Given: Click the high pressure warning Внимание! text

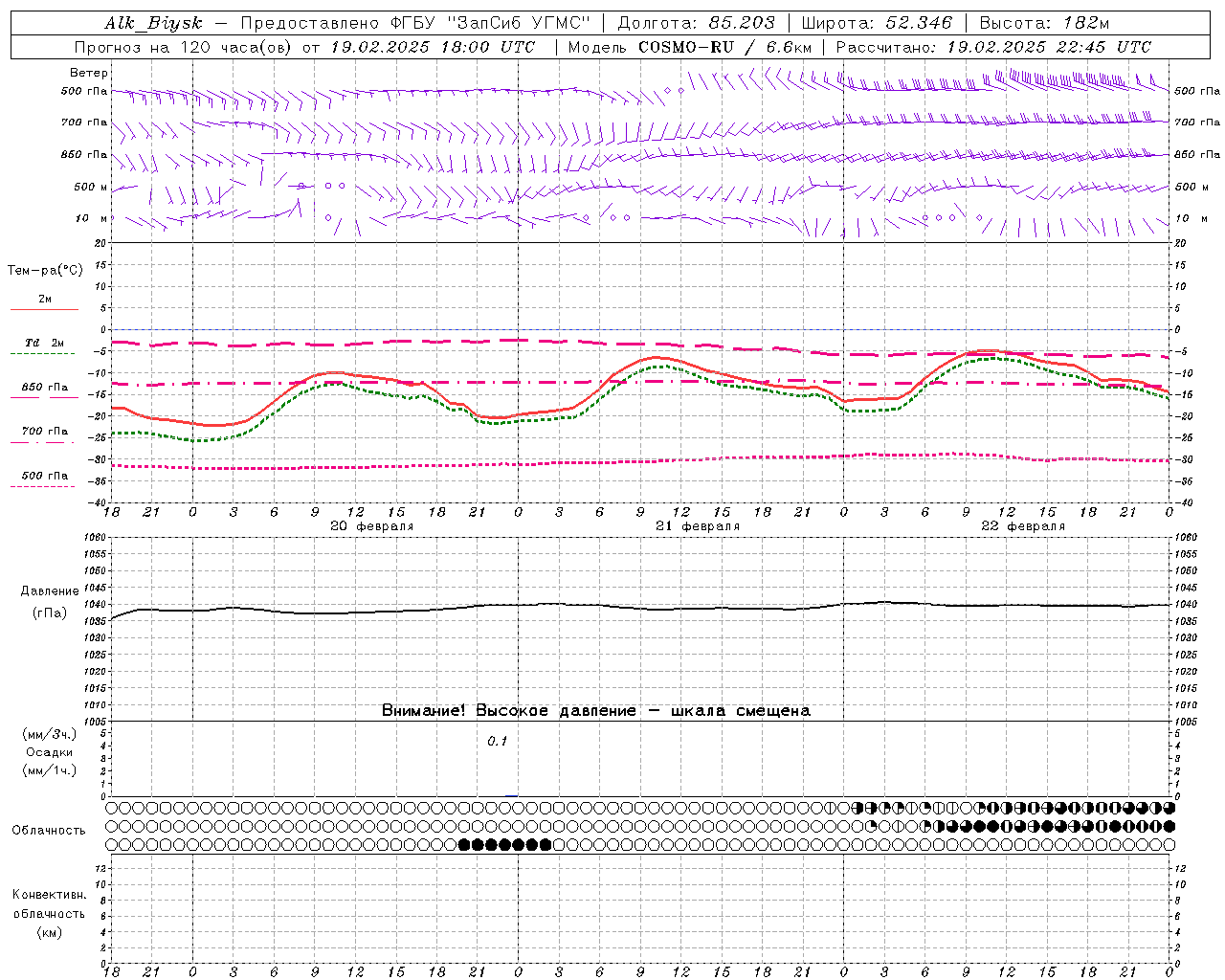Looking at the screenshot, I should click(x=595, y=711).
